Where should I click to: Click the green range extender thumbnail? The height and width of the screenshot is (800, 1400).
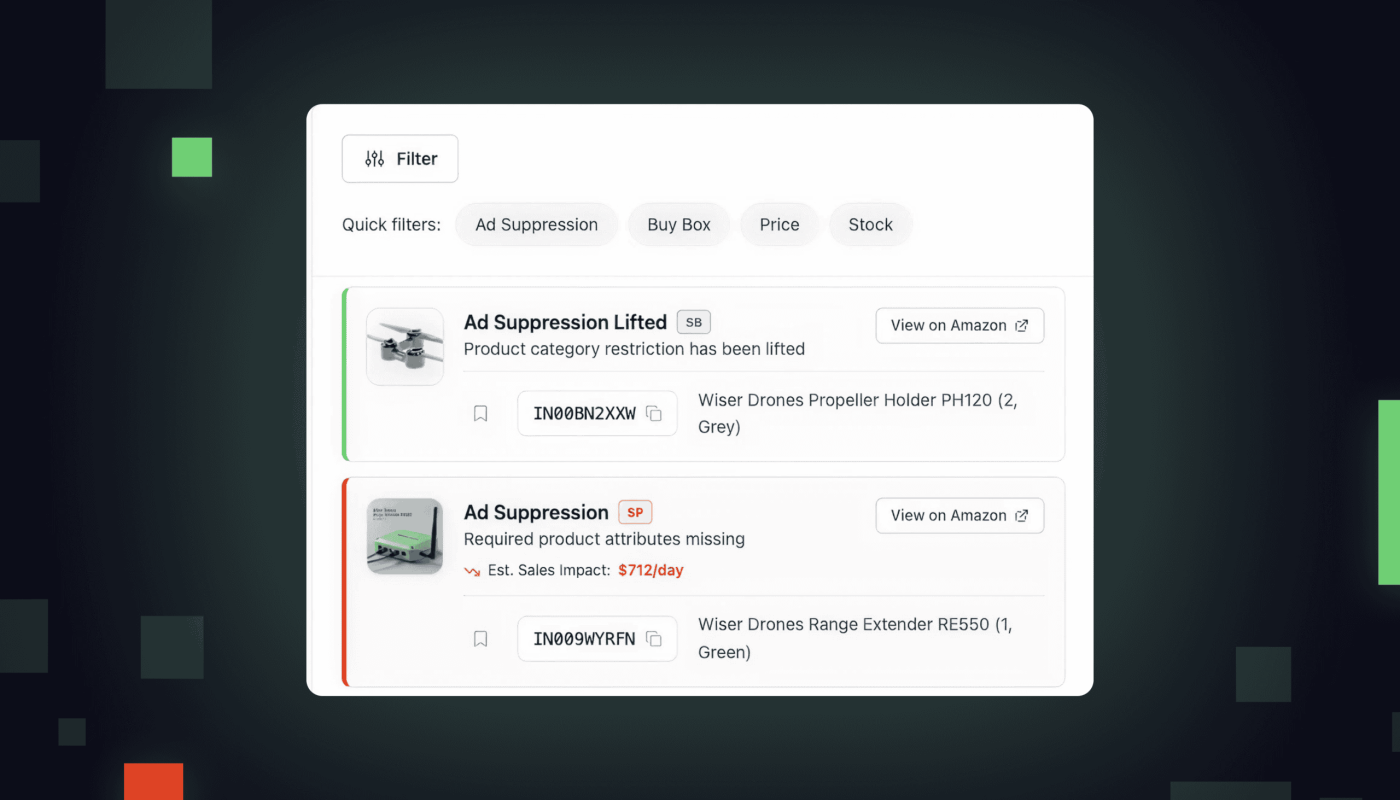405,537
